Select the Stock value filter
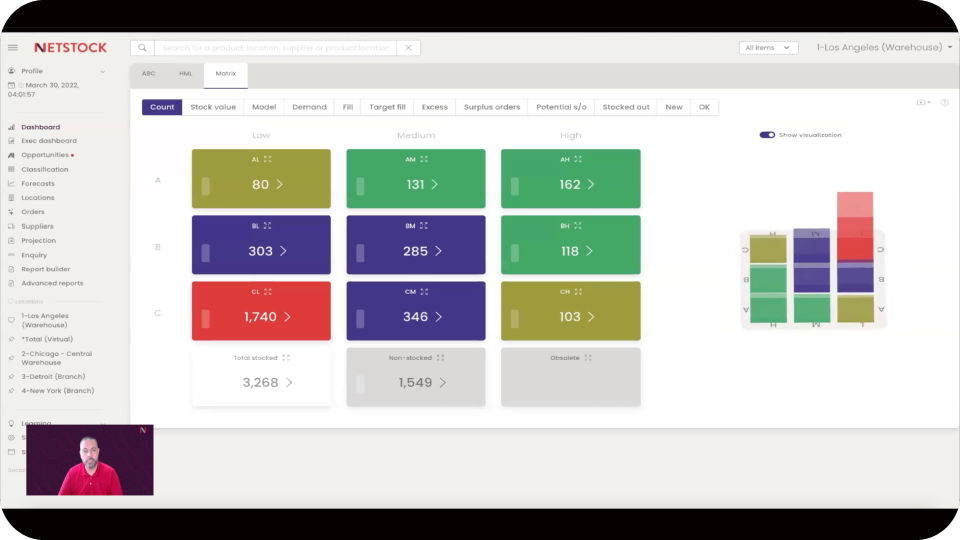Screen dimensions: 960x540 [213, 107]
